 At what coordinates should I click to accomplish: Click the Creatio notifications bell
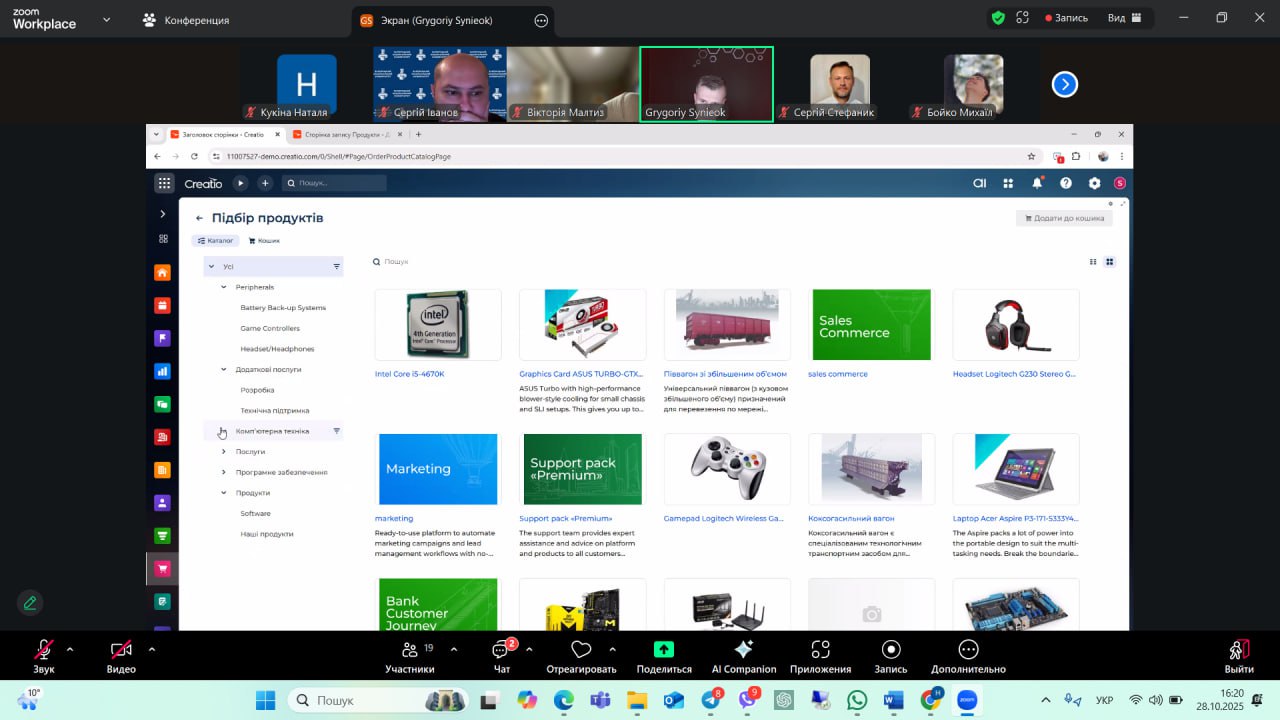(x=1037, y=183)
